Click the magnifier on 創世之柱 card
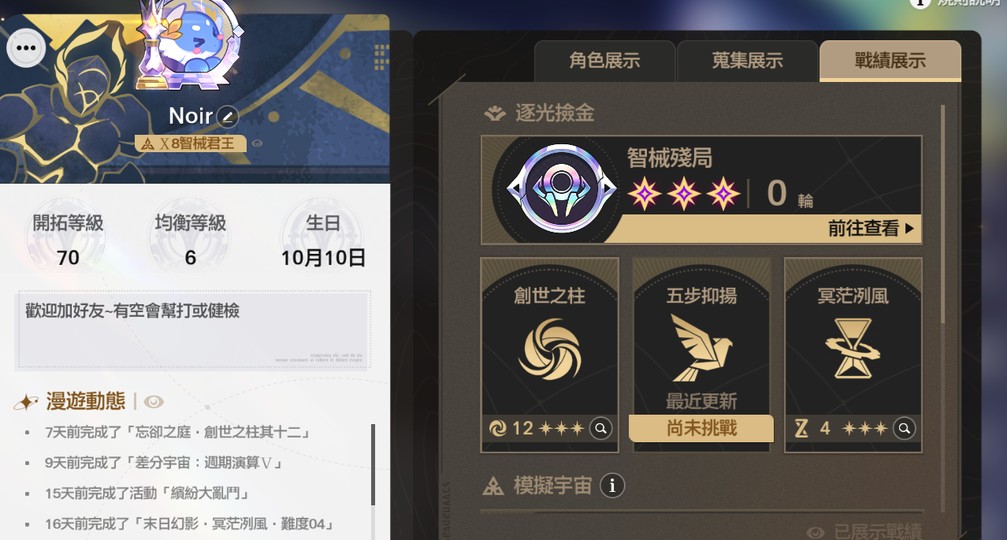The width and height of the screenshot is (1007, 540). pos(600,428)
